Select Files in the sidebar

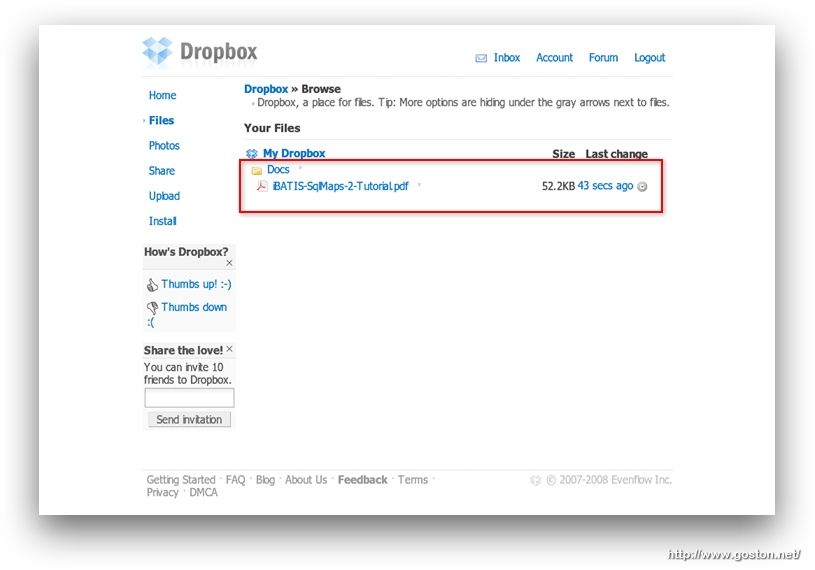coord(161,121)
